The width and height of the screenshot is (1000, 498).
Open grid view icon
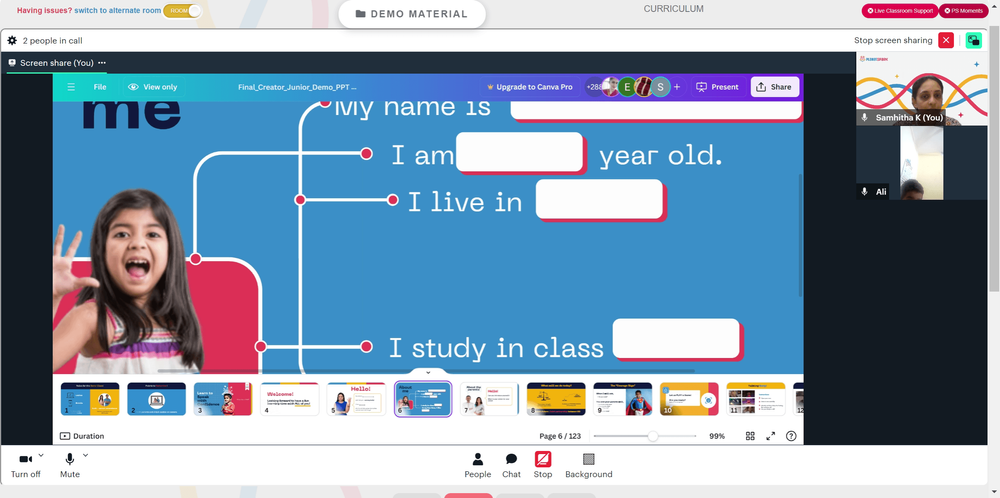coord(750,436)
